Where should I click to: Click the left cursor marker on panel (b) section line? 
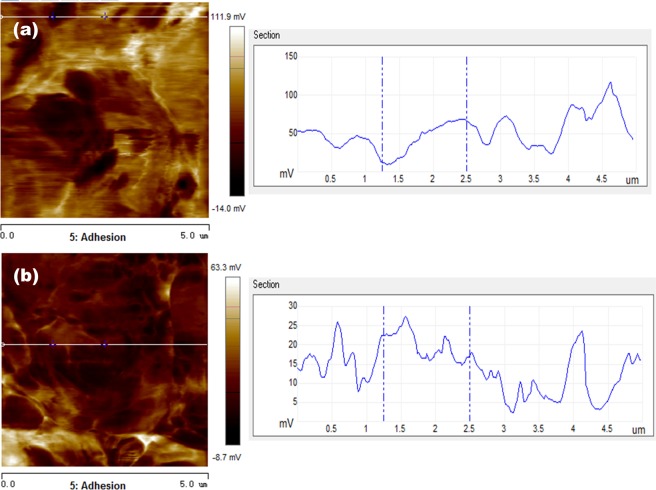pos(53,345)
